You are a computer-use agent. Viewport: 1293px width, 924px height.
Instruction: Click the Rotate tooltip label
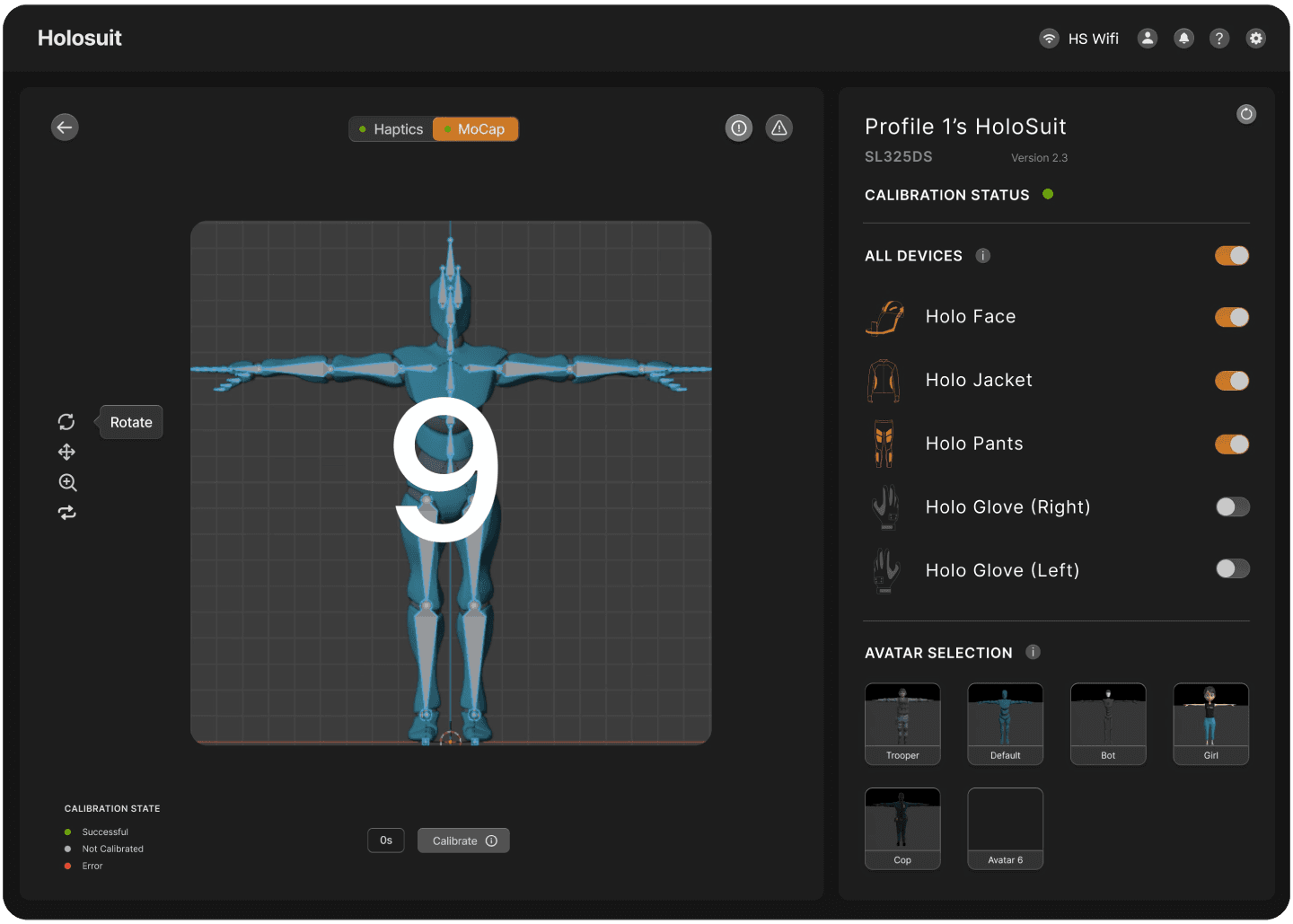131,422
